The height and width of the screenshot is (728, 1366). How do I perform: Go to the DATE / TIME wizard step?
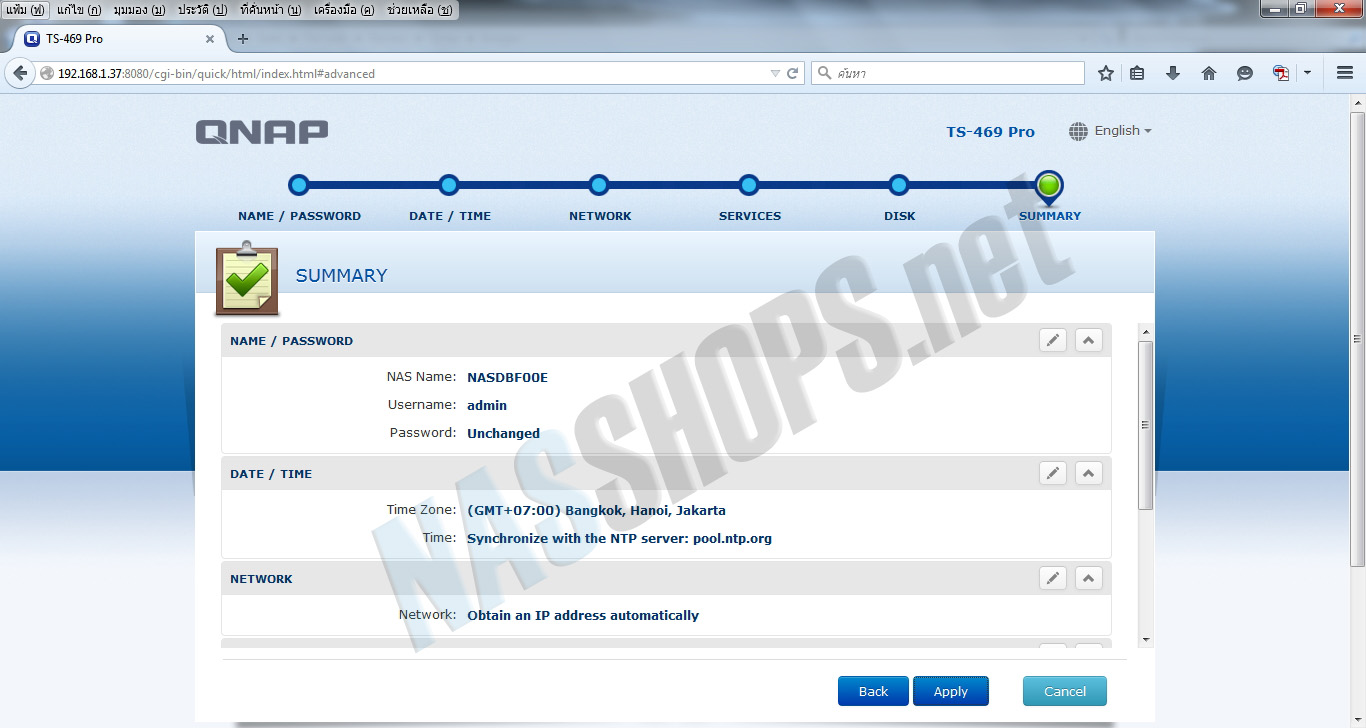tap(449, 185)
